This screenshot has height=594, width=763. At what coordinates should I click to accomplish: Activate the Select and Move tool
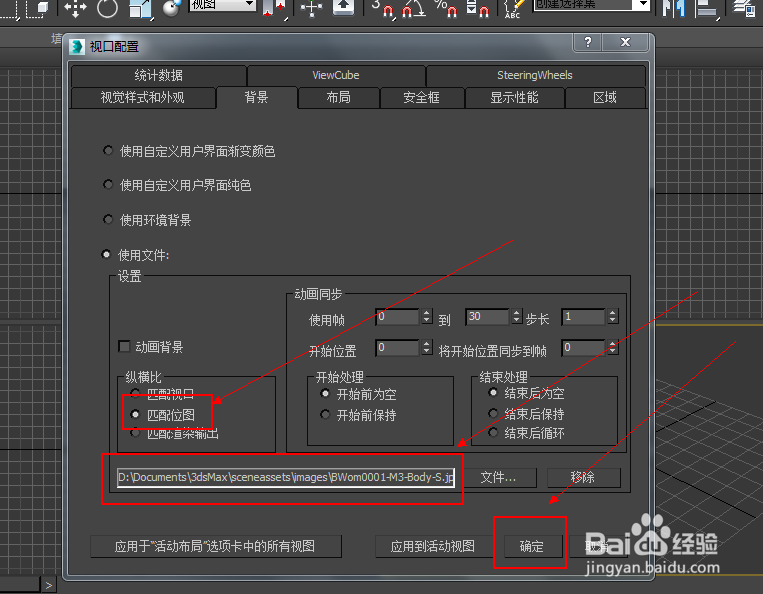[x=75, y=8]
